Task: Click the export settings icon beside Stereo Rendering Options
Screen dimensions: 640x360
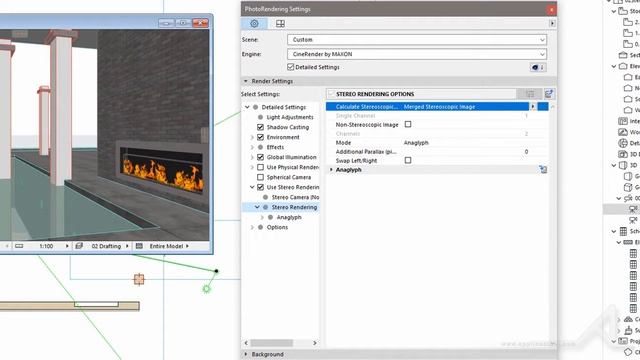Action: point(549,94)
